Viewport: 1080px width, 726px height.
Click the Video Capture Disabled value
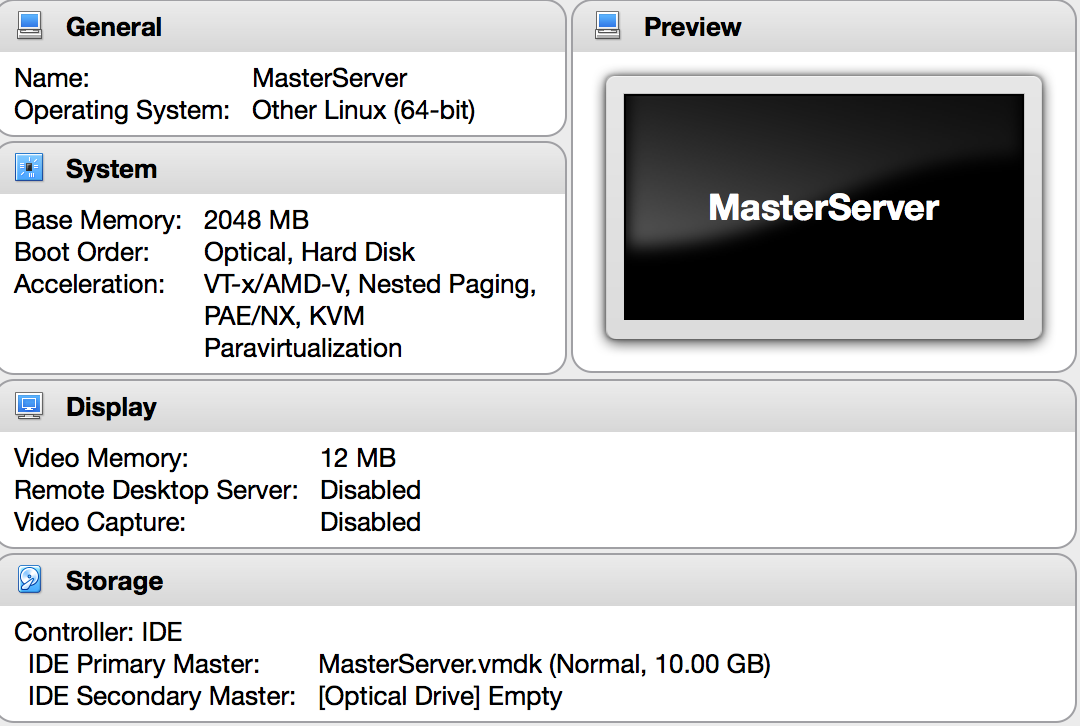(371, 522)
